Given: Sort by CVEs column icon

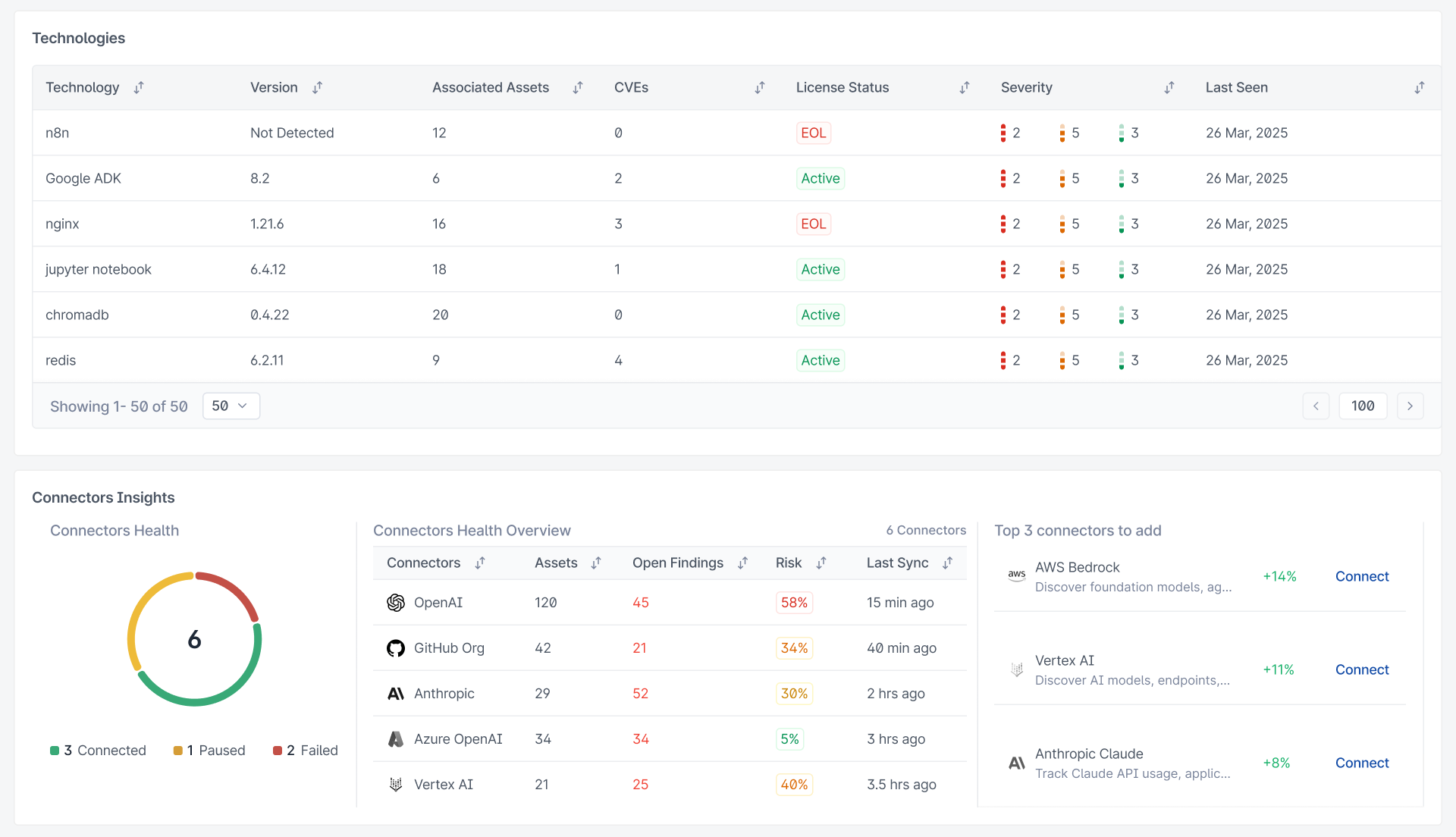Looking at the screenshot, I should click(760, 88).
